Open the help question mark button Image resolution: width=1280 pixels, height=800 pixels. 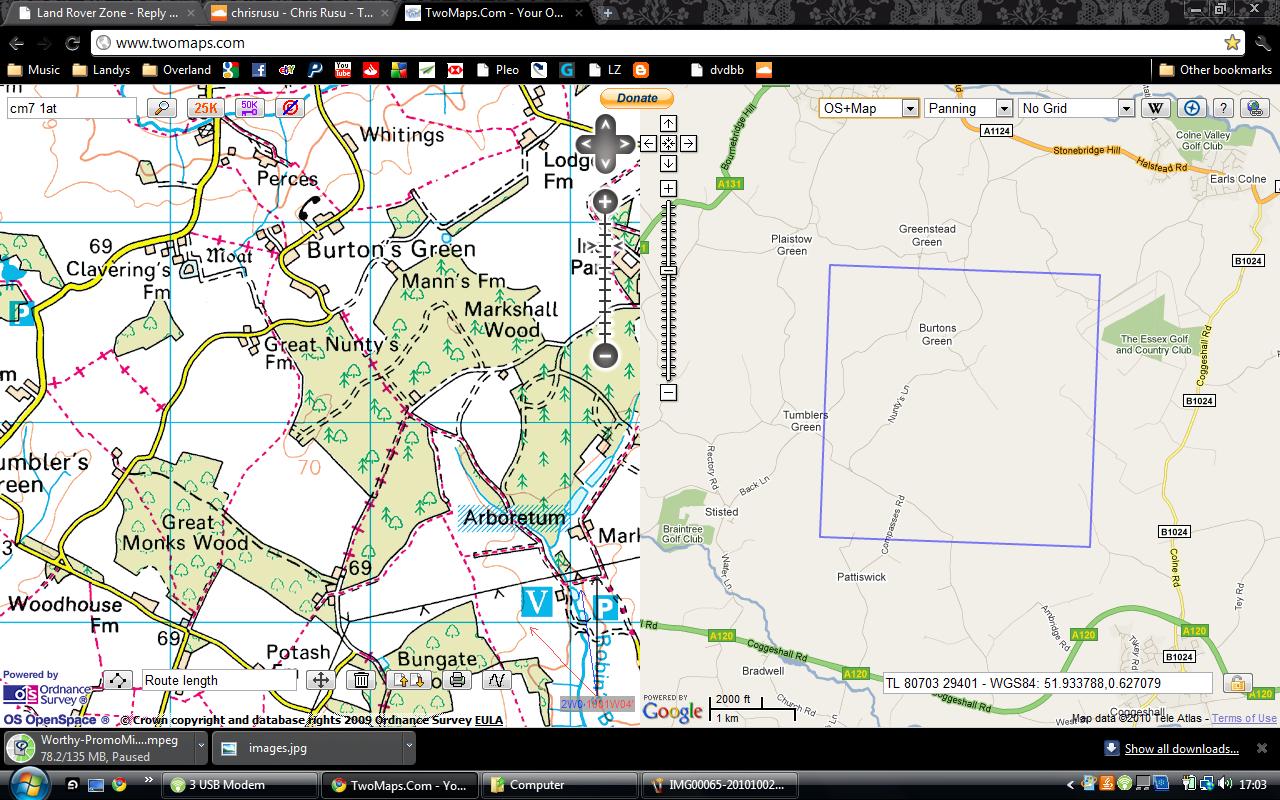coord(1222,108)
